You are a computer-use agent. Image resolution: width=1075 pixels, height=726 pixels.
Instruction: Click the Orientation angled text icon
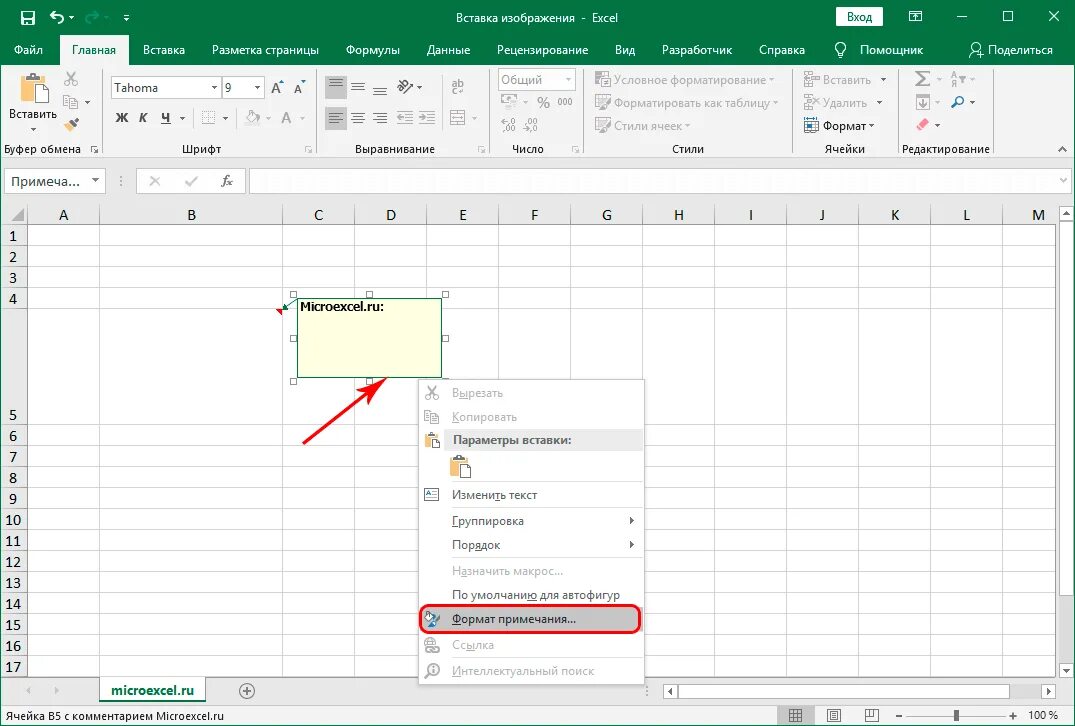coord(405,87)
